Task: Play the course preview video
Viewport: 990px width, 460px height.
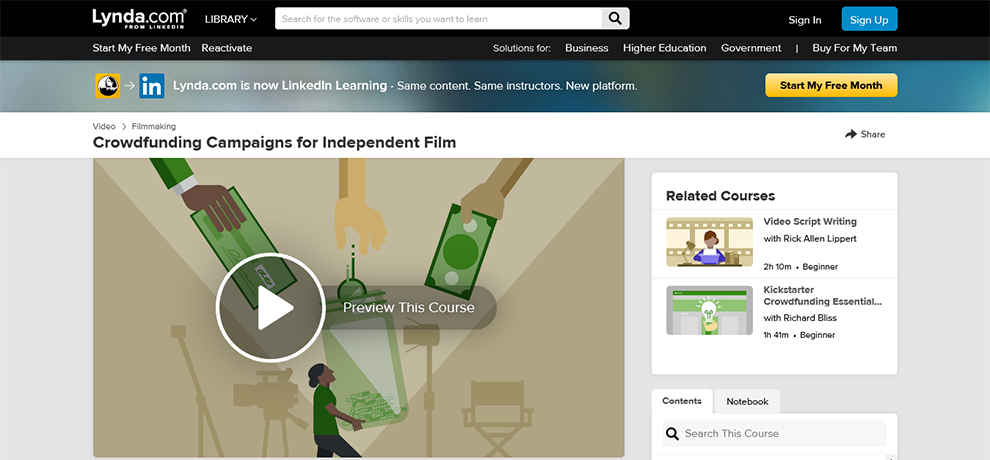Action: pyautogui.click(x=270, y=307)
